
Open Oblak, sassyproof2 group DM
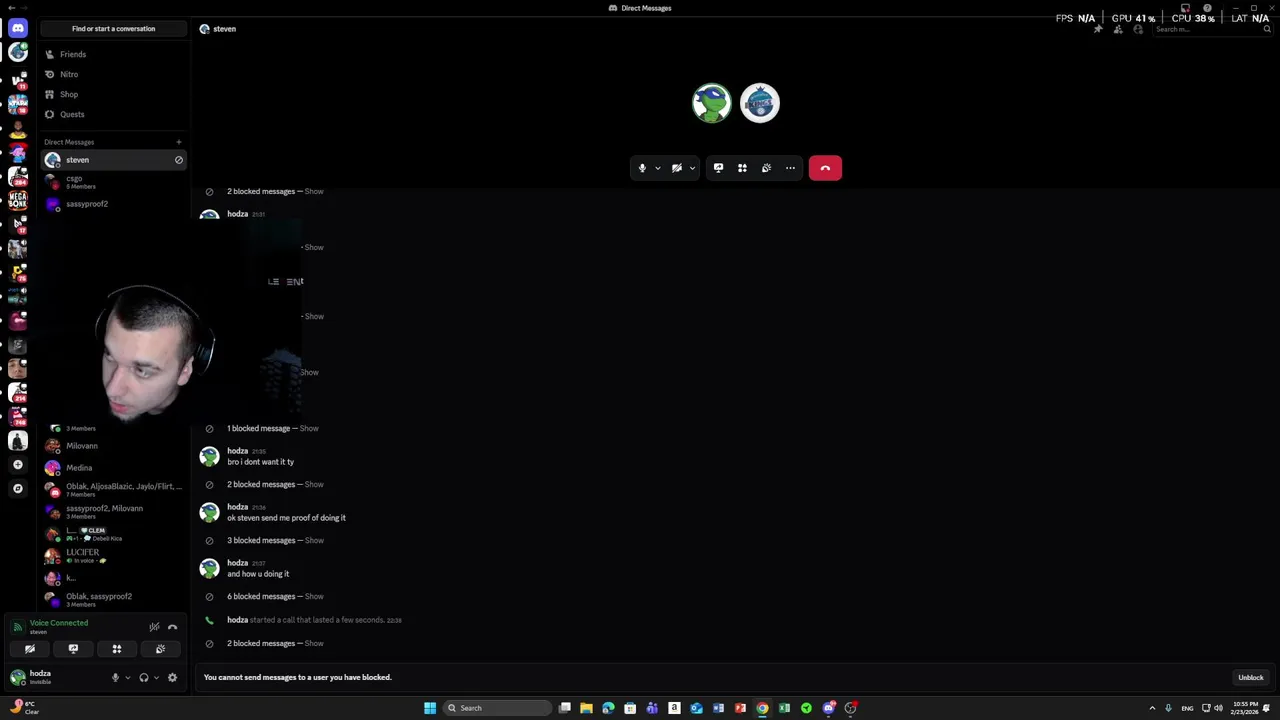(x=113, y=599)
